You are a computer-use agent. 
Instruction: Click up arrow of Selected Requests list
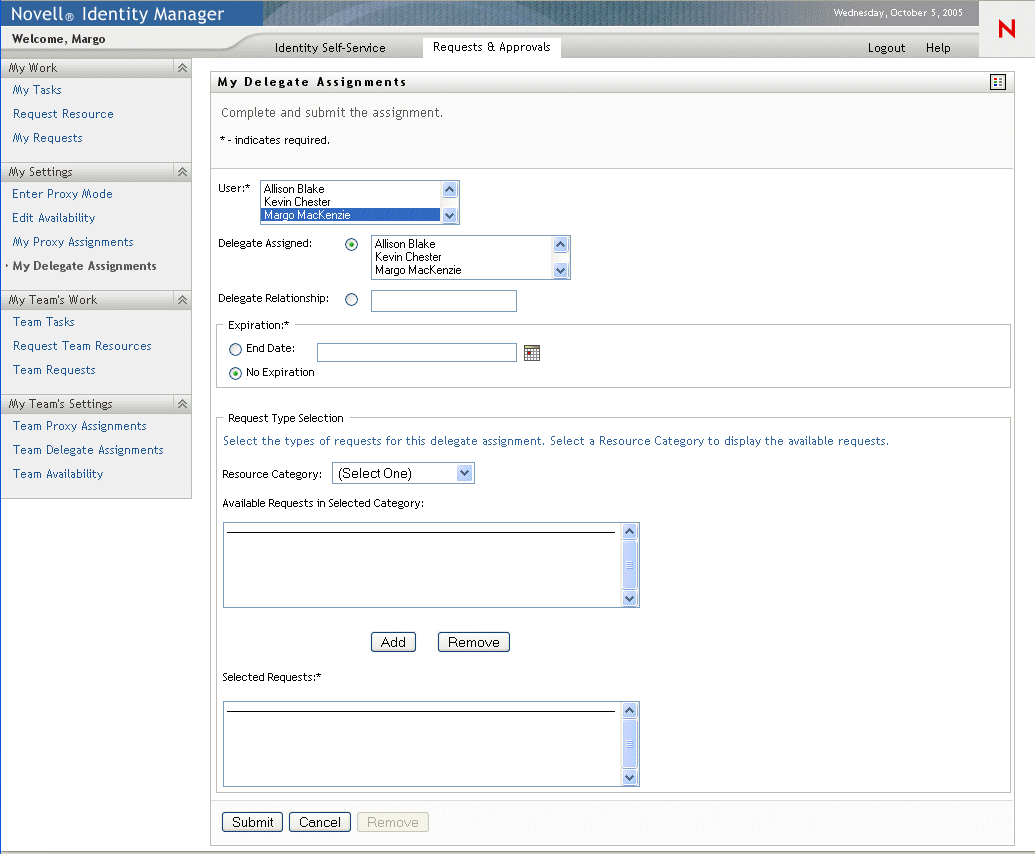[x=630, y=711]
